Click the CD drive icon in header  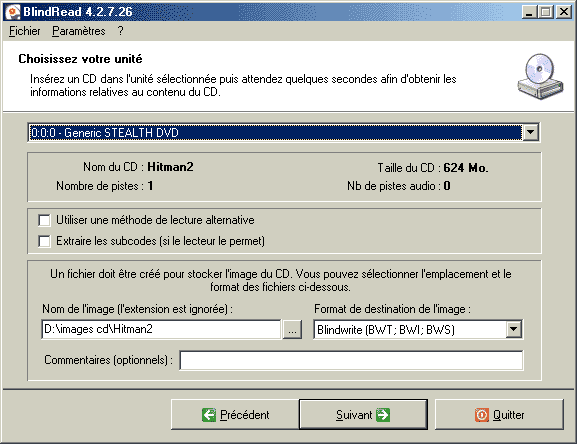point(540,76)
